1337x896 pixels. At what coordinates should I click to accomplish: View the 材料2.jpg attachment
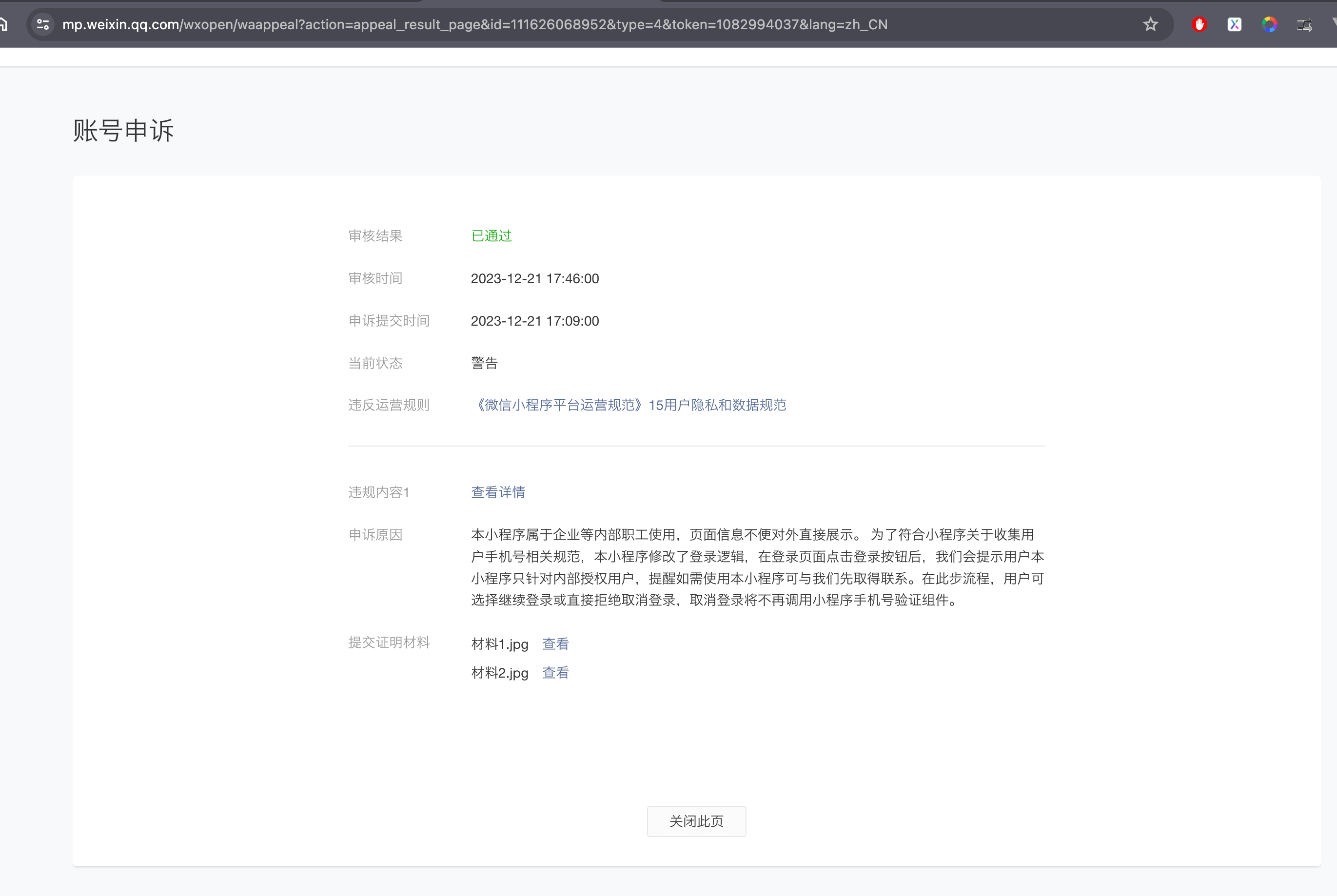point(555,673)
